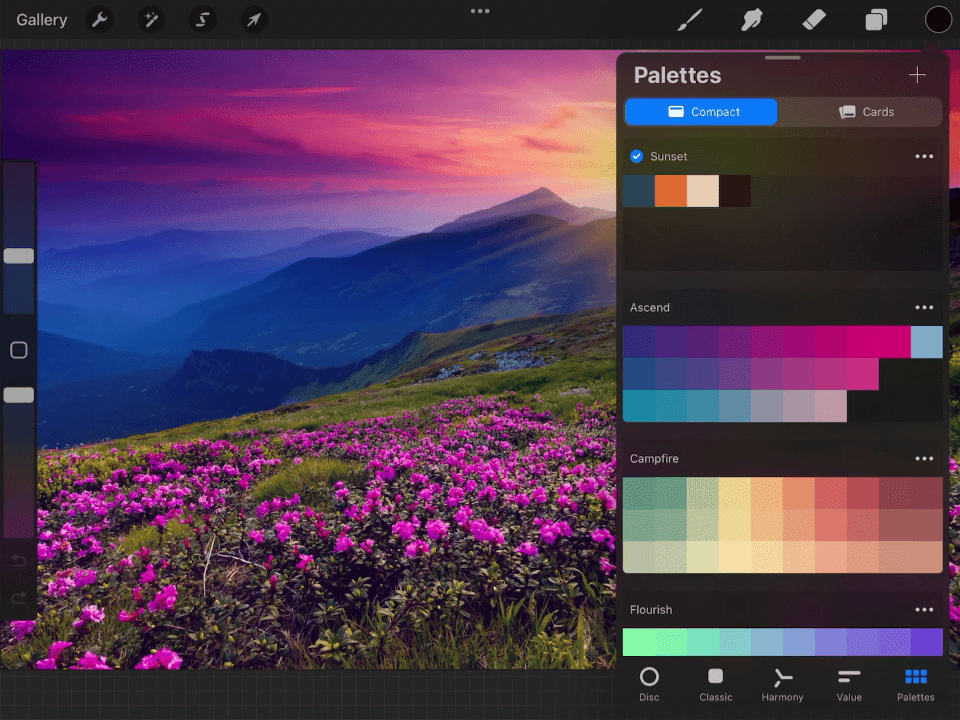Open the Adjustments magic wand menu
960x720 pixels.
(151, 20)
